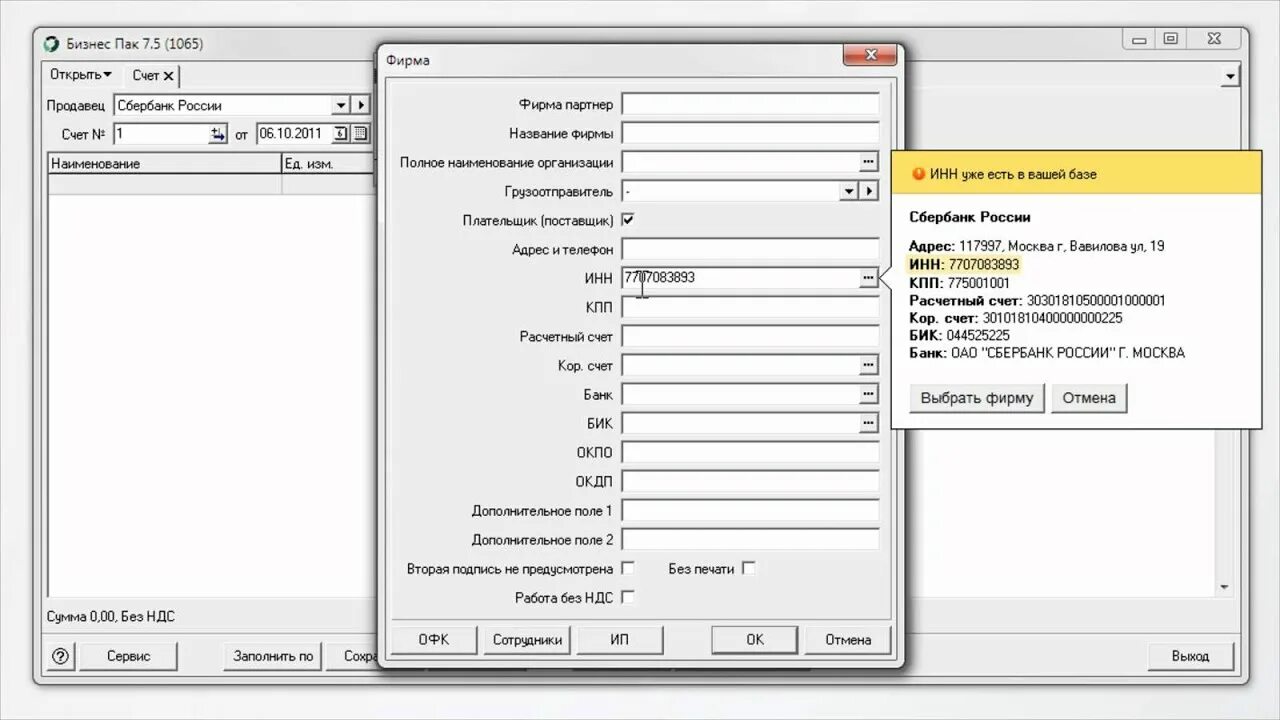The height and width of the screenshot is (720, 1280).
Task: Click Выбрать фирму in the notification
Action: click(x=977, y=398)
